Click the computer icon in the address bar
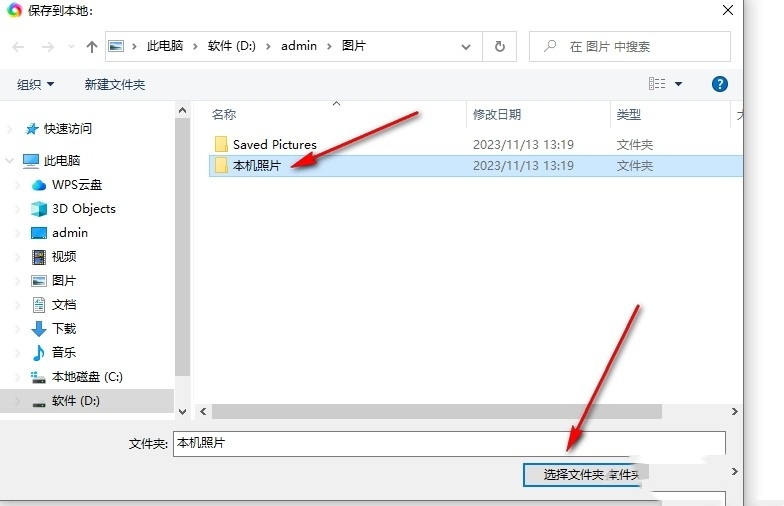Viewport: 784px width, 506px height. pos(116,46)
